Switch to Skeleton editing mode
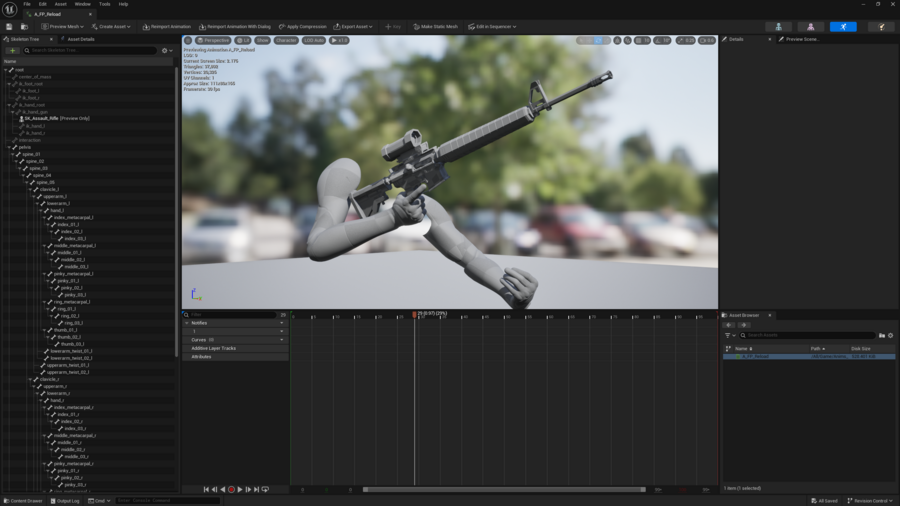The width and height of the screenshot is (900, 506). click(x=778, y=27)
